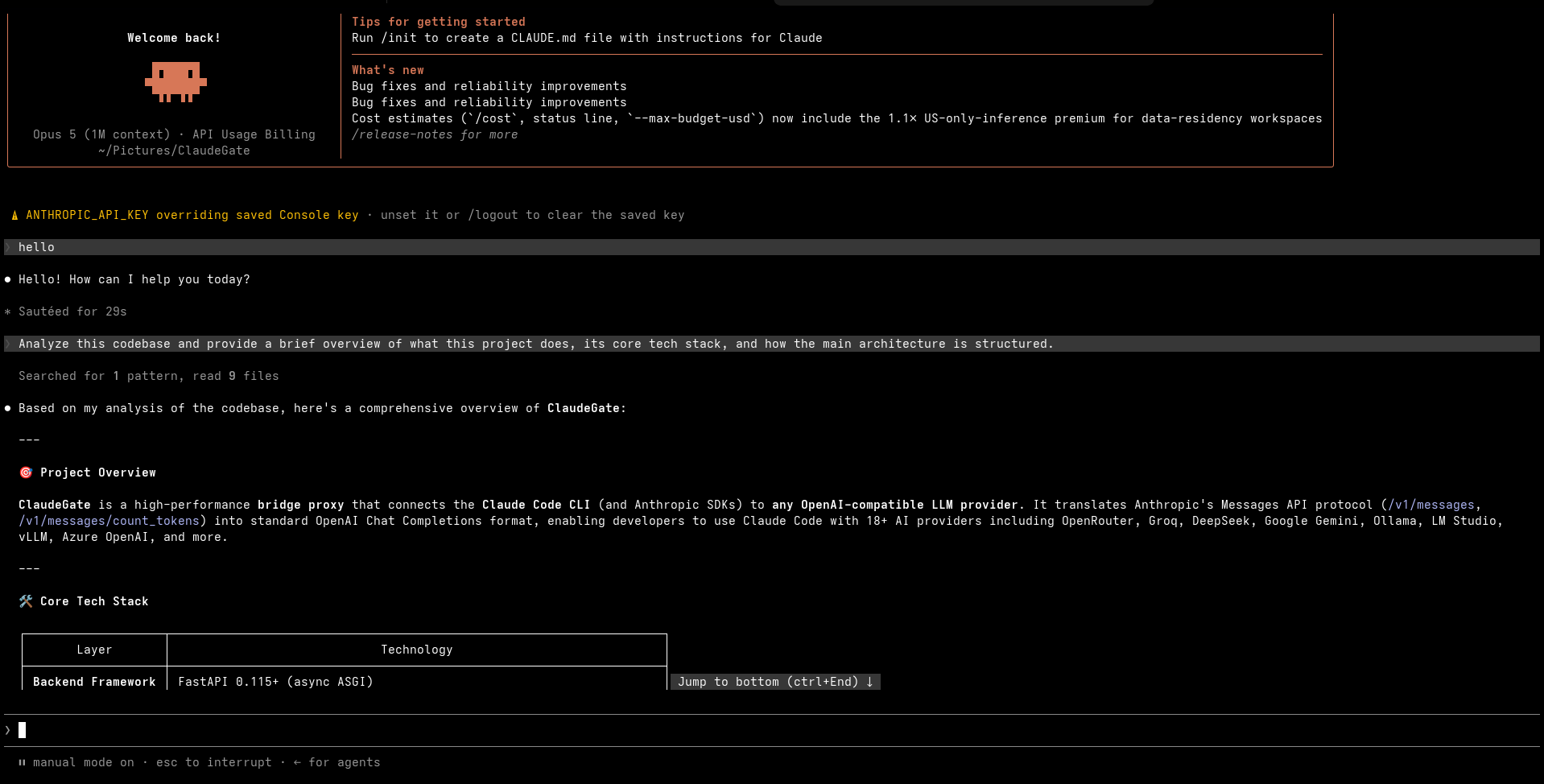
Task: Click '← for agents' status text
Action: (x=337, y=762)
